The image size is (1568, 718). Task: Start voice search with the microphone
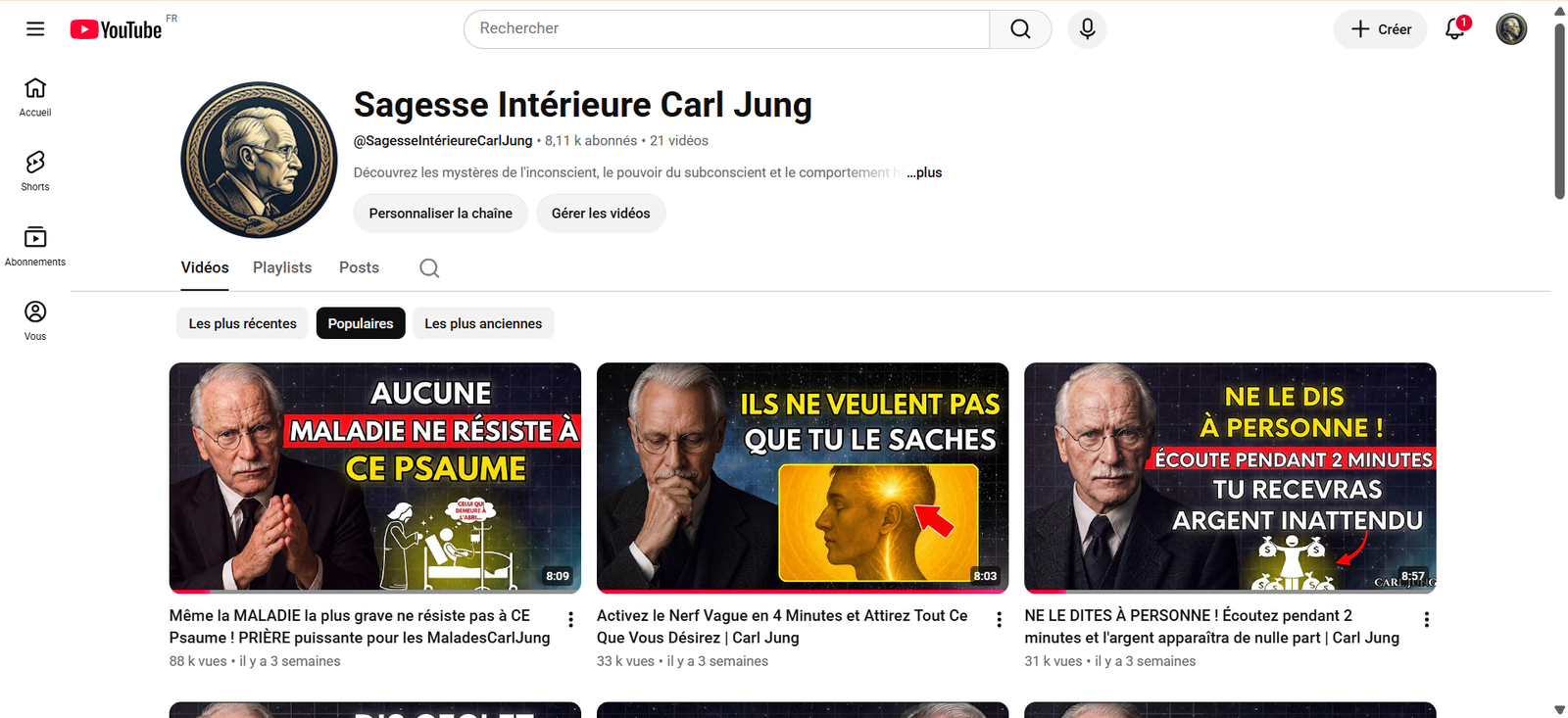click(1087, 29)
